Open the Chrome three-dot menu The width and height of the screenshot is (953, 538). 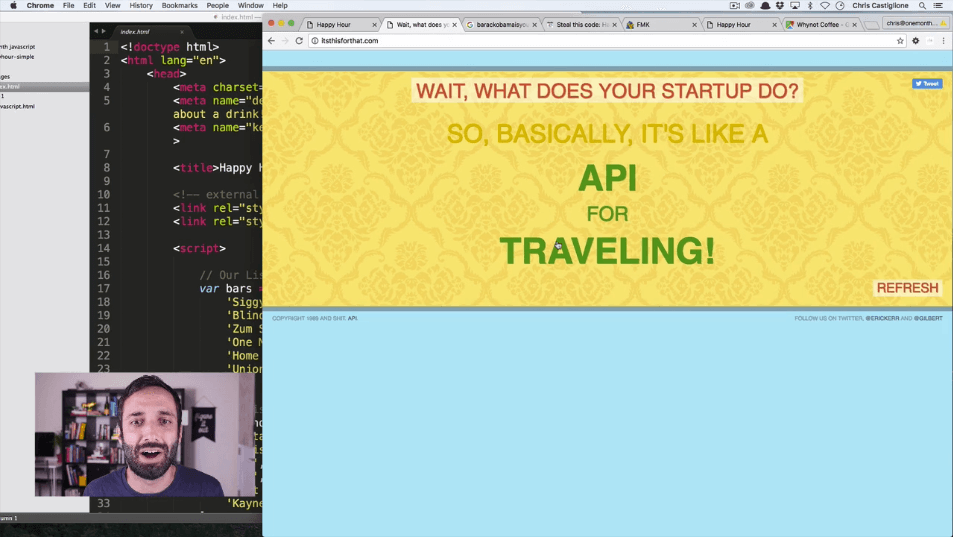tap(943, 41)
